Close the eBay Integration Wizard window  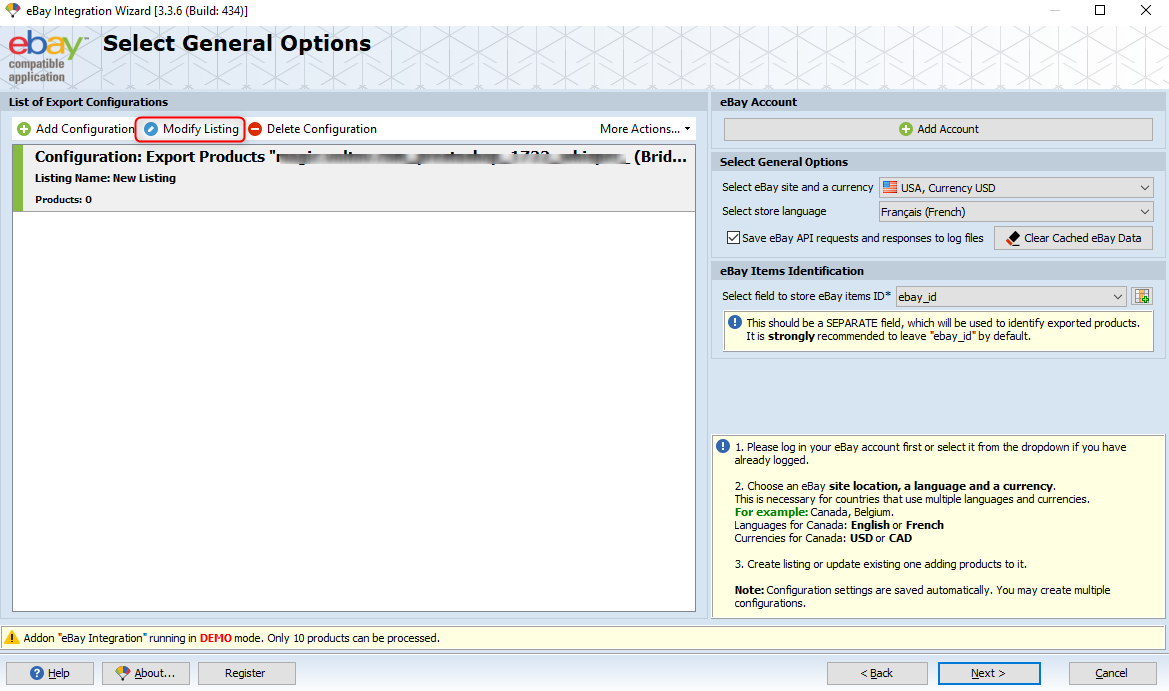pyautogui.click(x=1146, y=10)
